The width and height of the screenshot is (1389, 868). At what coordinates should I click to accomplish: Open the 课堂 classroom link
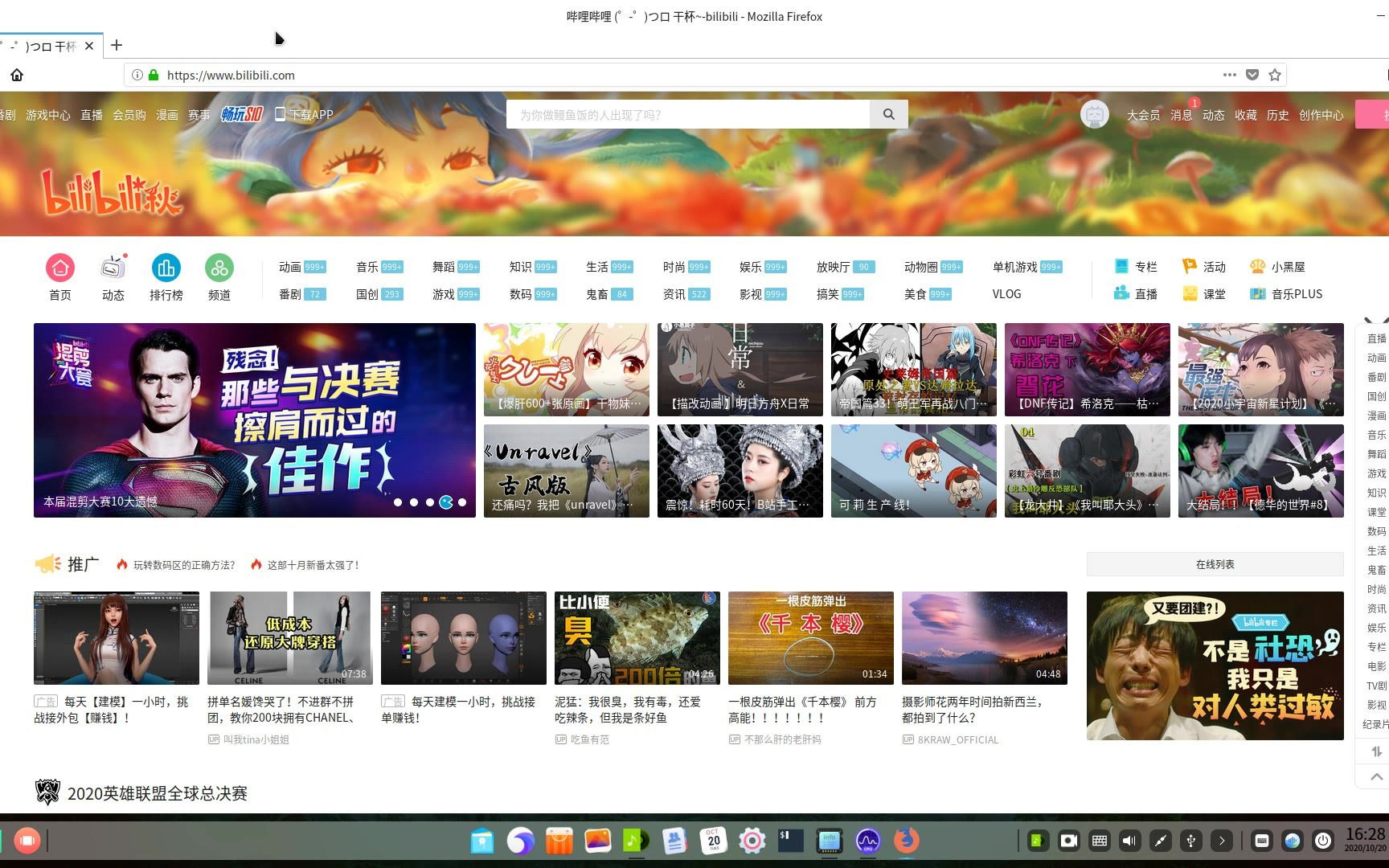point(1204,293)
